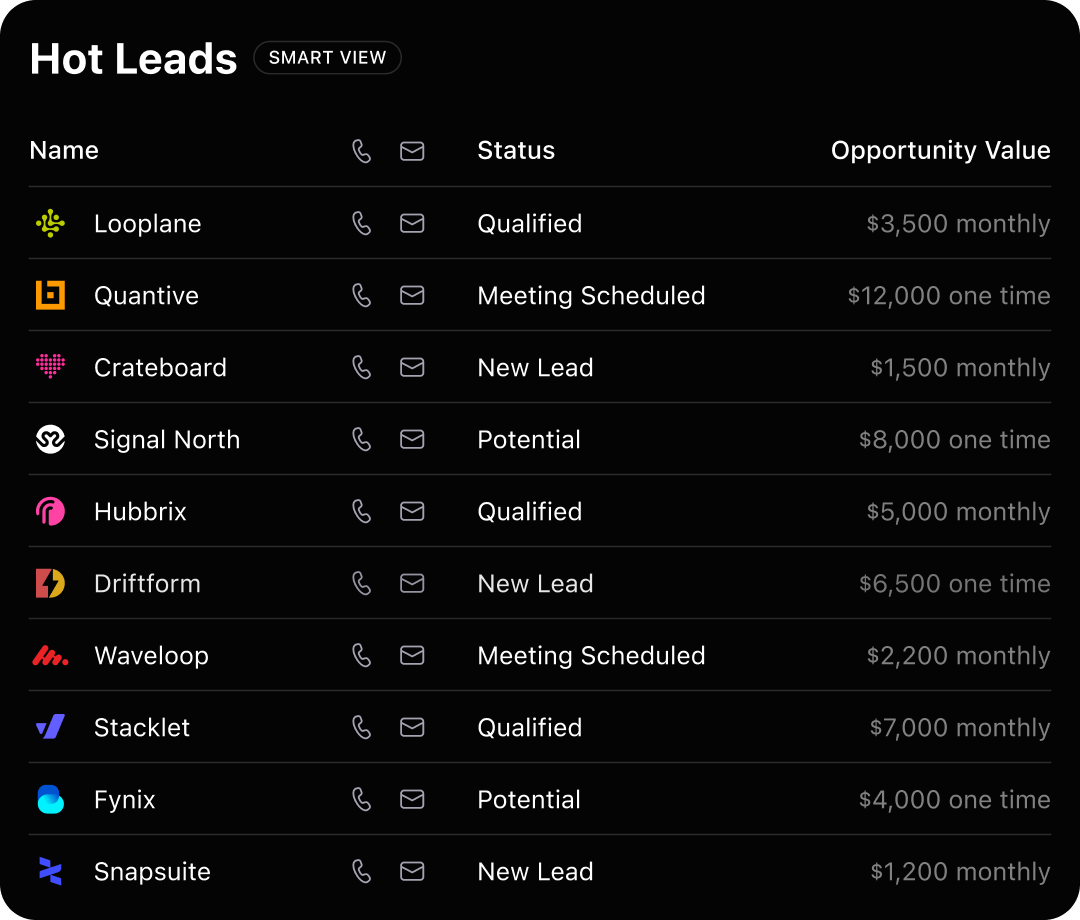Email Signal North using envelope icon
This screenshot has width=1080, height=920.
412,440
